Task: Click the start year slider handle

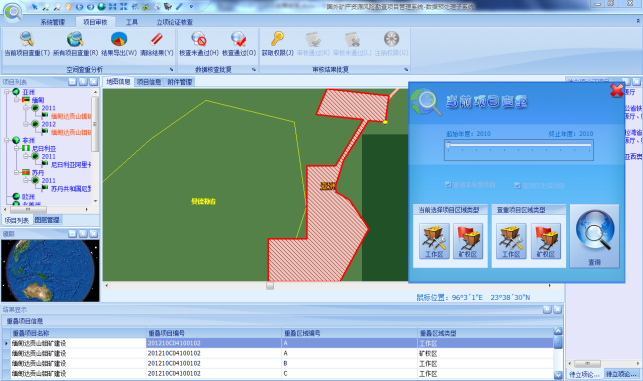Action: point(448,145)
